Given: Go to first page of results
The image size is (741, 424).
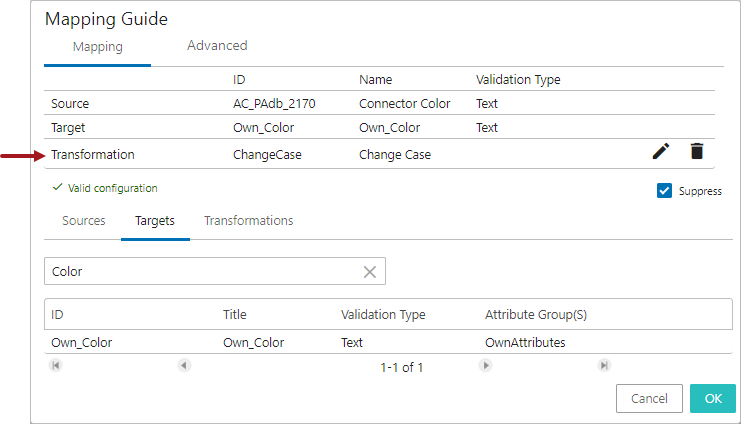Looking at the screenshot, I should [55, 366].
